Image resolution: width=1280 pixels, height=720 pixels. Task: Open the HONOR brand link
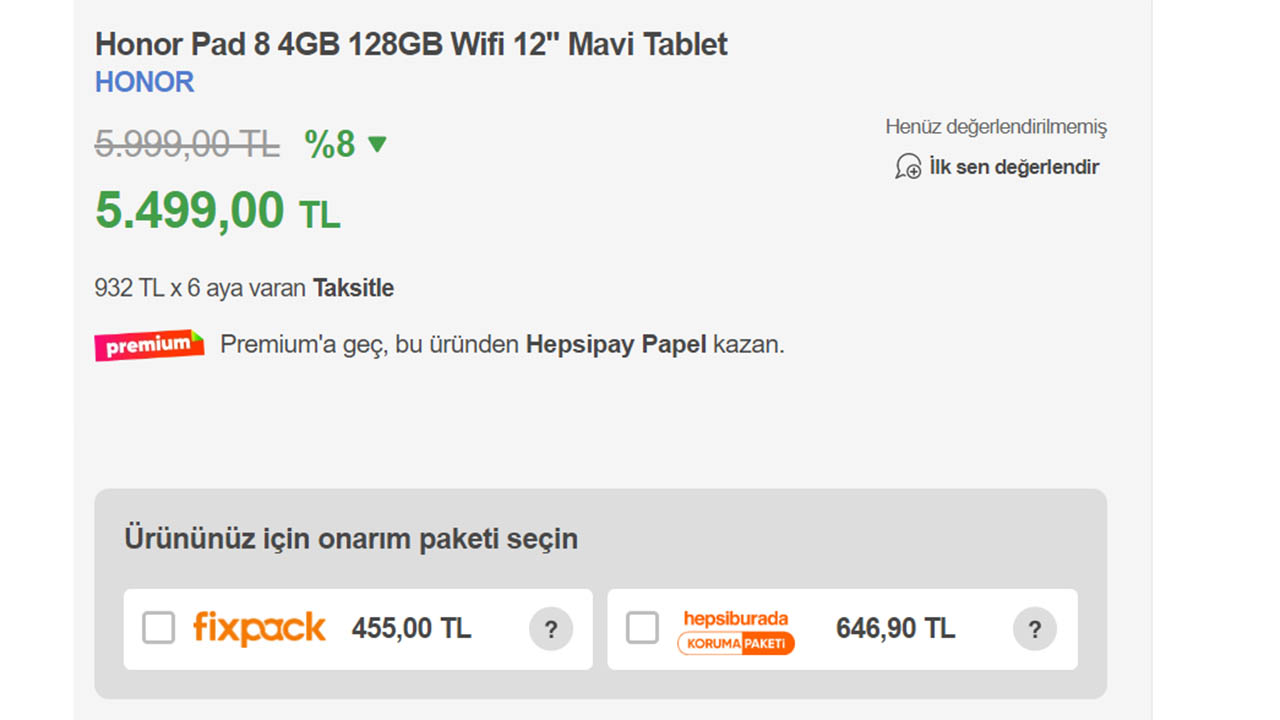(145, 82)
